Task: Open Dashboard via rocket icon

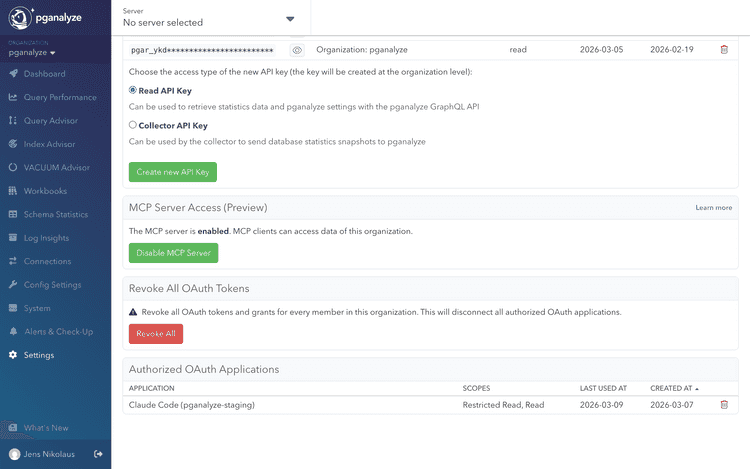Action: pyautogui.click(x=13, y=74)
